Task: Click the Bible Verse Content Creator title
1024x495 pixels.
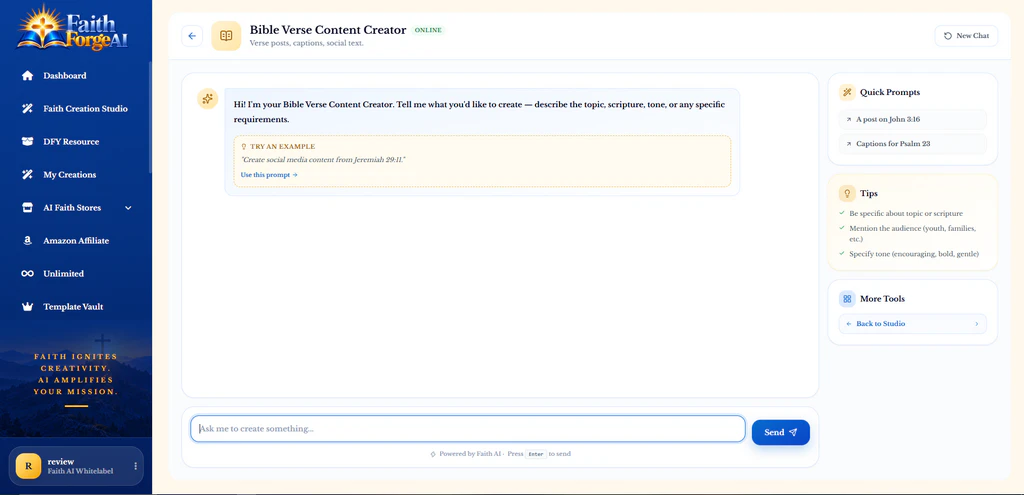Action: pyautogui.click(x=328, y=30)
